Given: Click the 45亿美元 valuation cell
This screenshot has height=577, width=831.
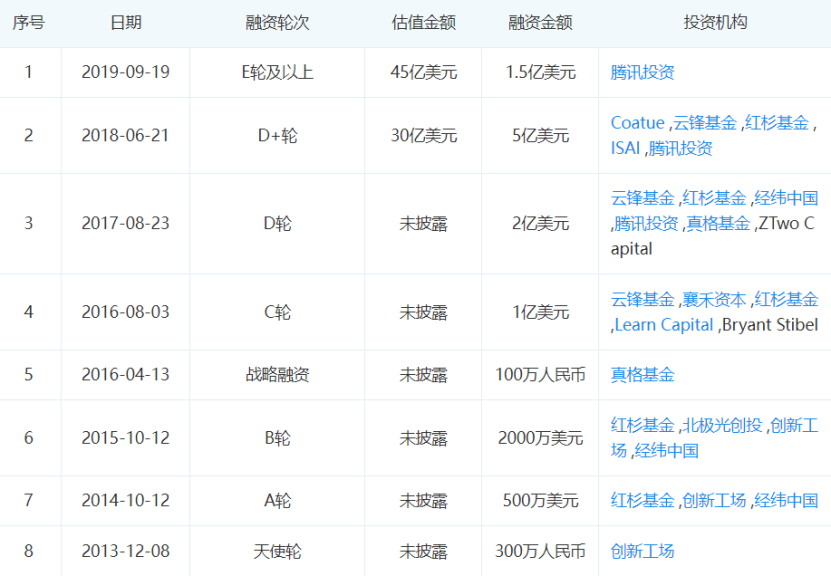Looking at the screenshot, I should click(x=423, y=72).
